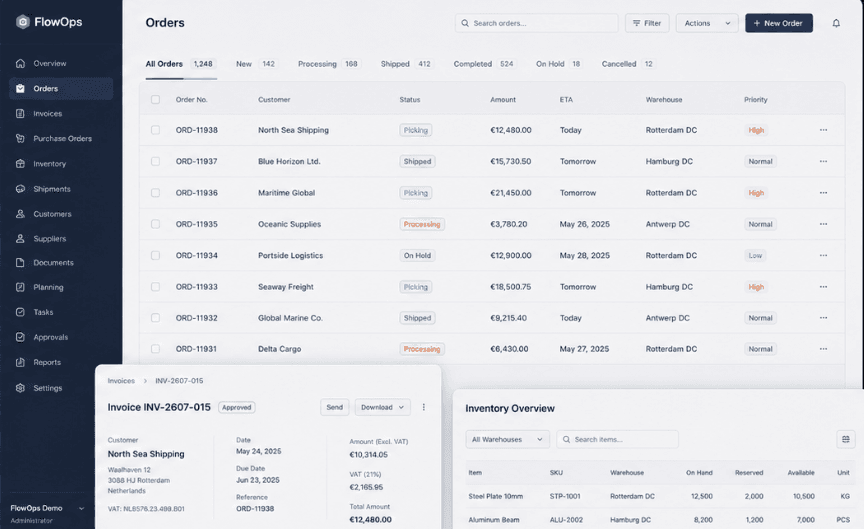Check the ORD-11934 Portside Logistics row

coord(155,256)
